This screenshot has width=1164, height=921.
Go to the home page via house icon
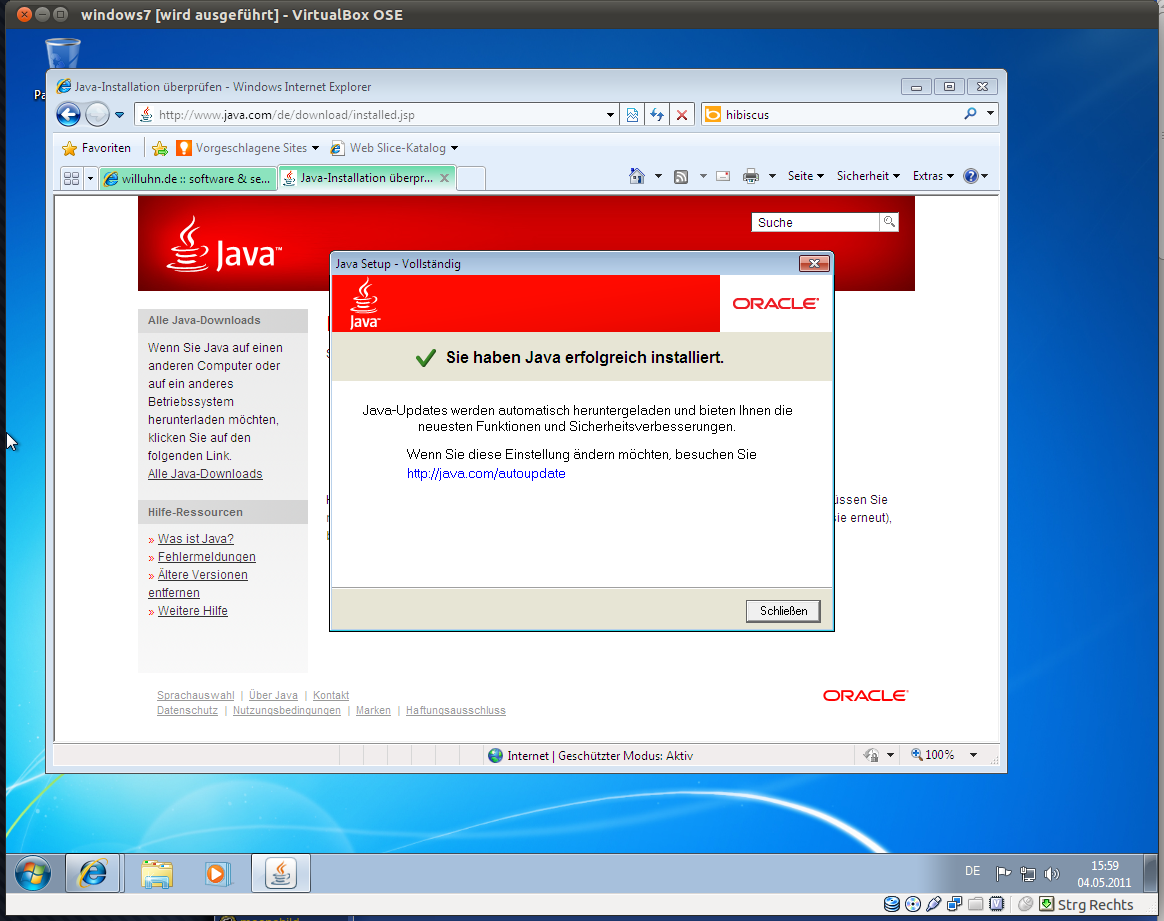(x=637, y=176)
